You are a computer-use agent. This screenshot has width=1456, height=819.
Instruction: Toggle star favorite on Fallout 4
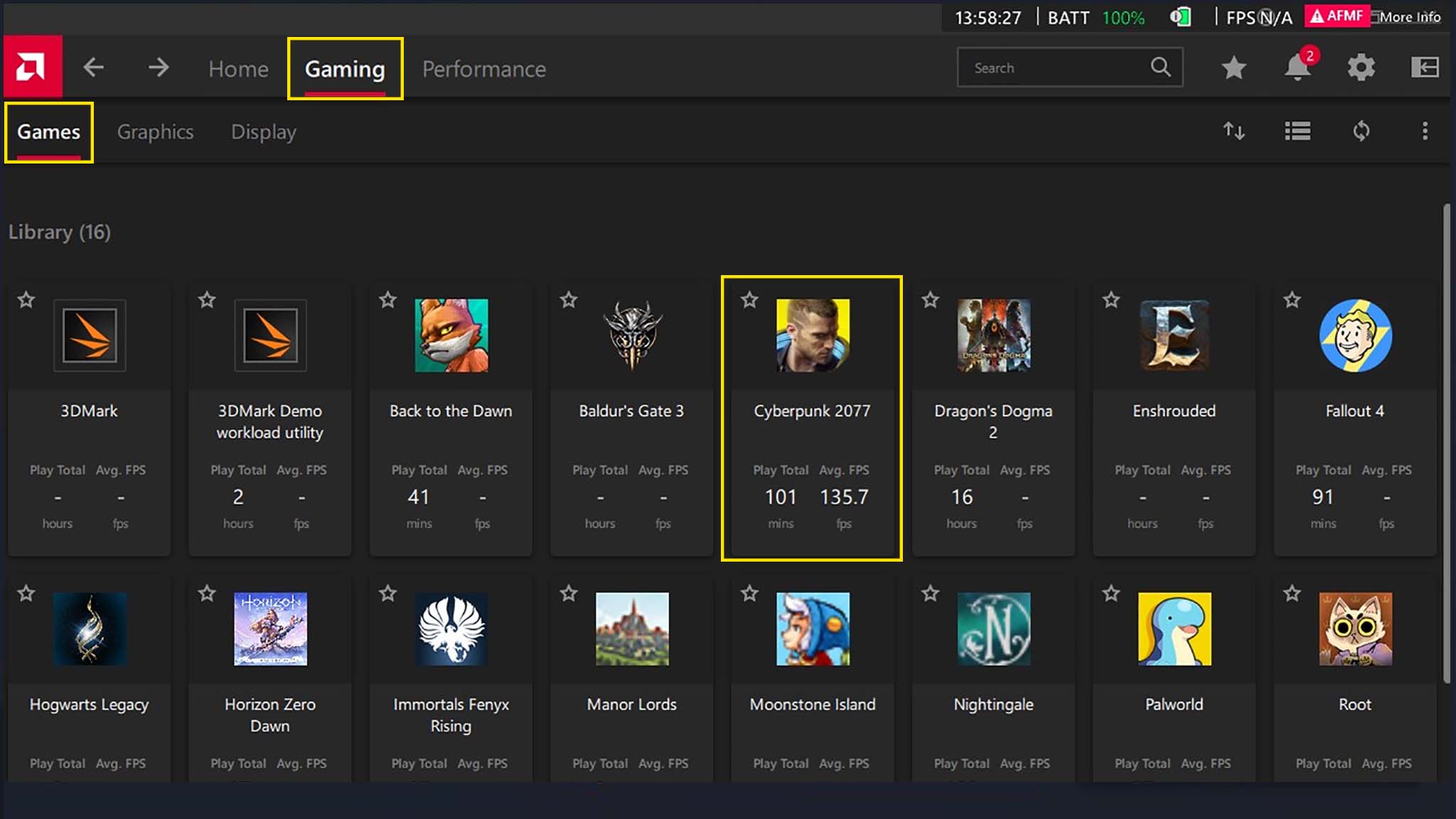[1292, 298]
